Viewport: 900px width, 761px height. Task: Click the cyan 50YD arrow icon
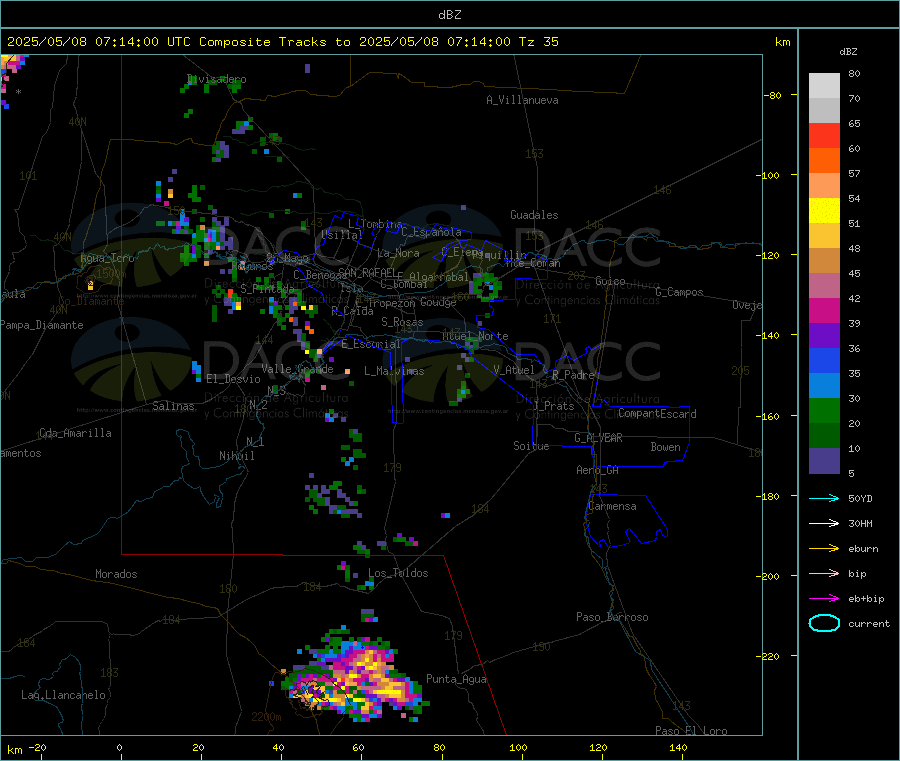(824, 498)
